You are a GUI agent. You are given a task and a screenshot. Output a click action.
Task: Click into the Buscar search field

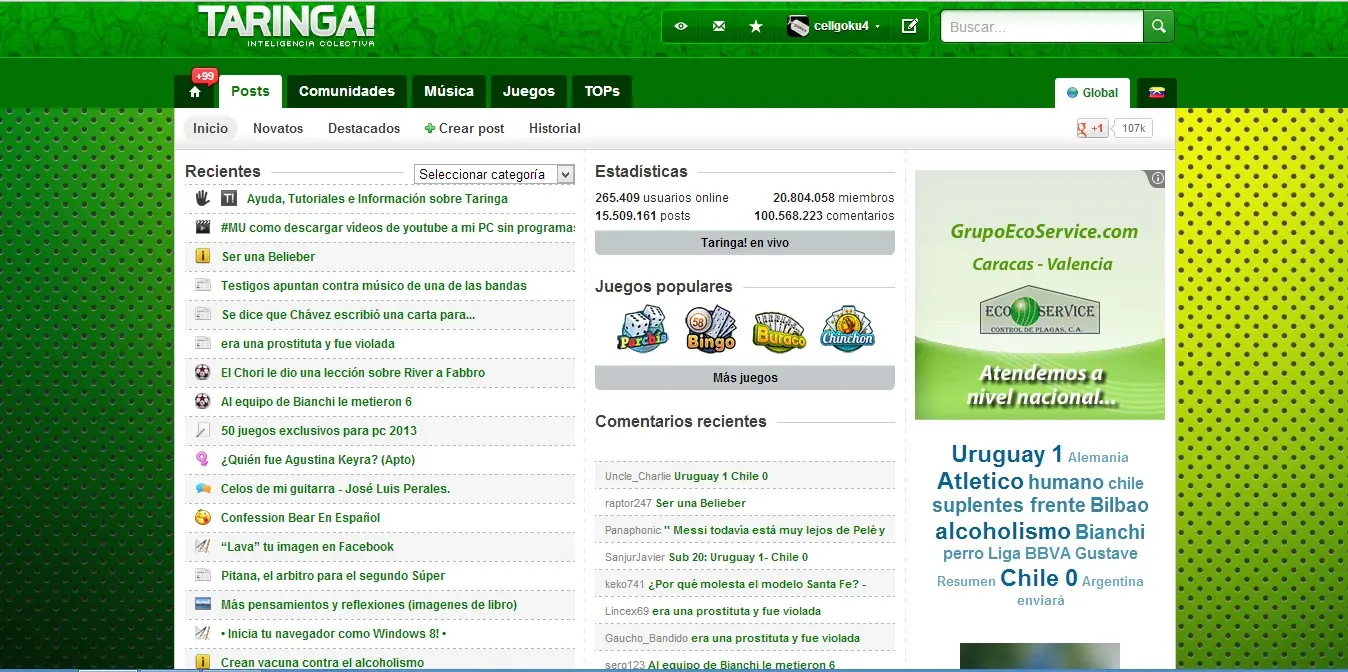1042,27
